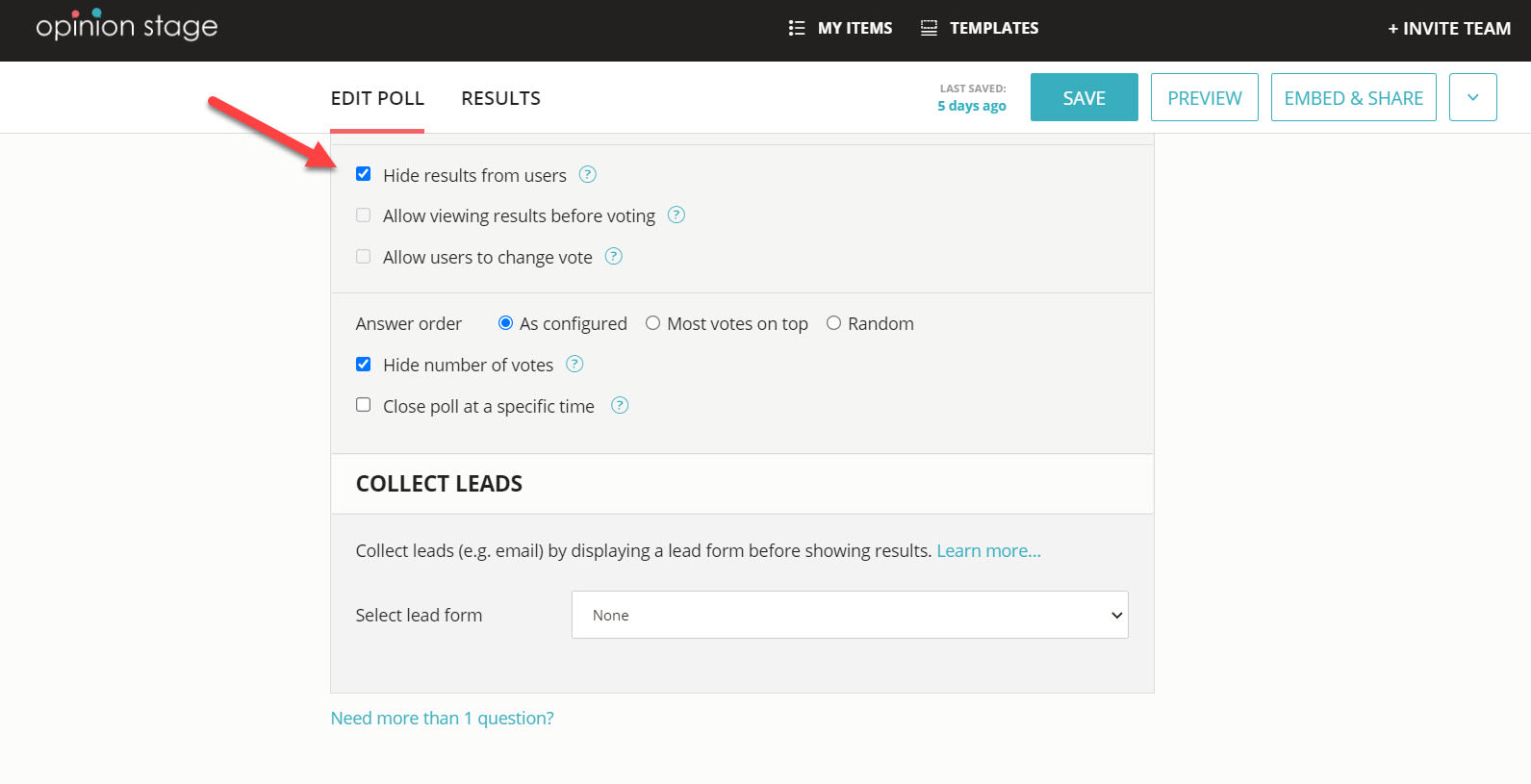Enable Close poll at a specific time
The image size is (1531, 784).
pos(363,405)
